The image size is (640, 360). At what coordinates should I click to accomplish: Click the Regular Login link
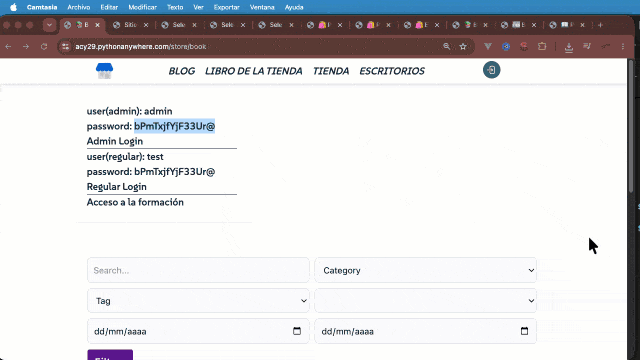tap(116, 187)
